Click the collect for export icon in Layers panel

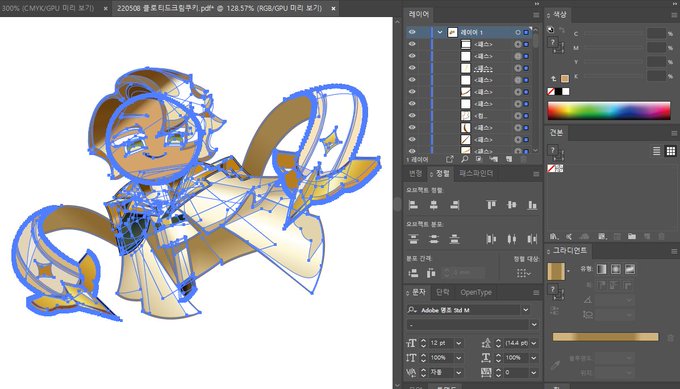pyautogui.click(x=450, y=159)
